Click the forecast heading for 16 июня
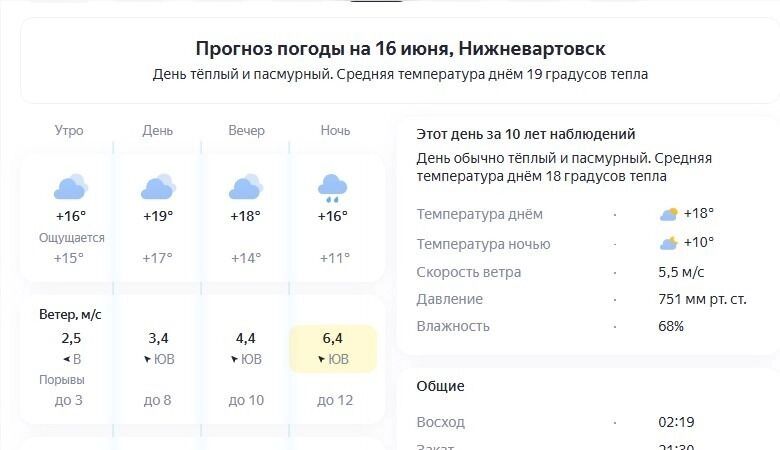The height and width of the screenshot is (450, 780). [400, 48]
